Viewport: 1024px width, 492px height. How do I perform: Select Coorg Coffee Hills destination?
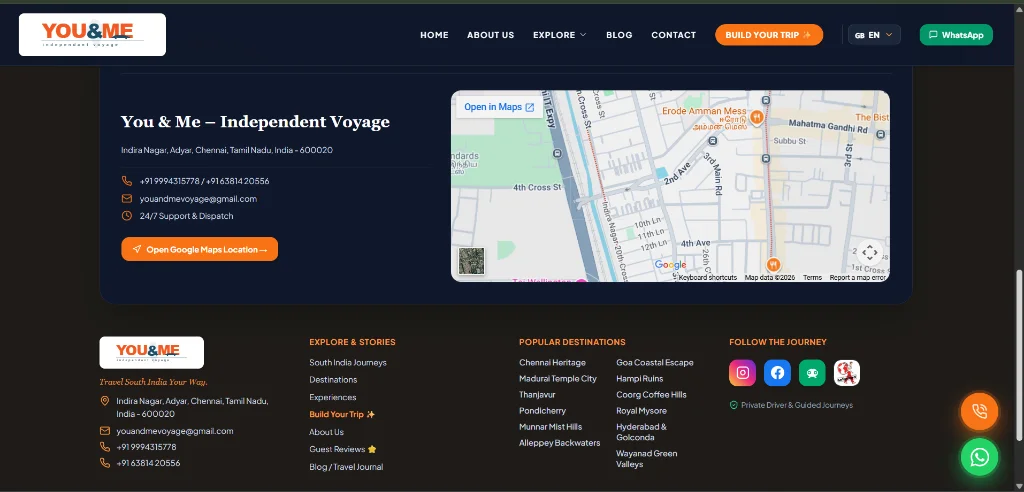pyautogui.click(x=652, y=395)
